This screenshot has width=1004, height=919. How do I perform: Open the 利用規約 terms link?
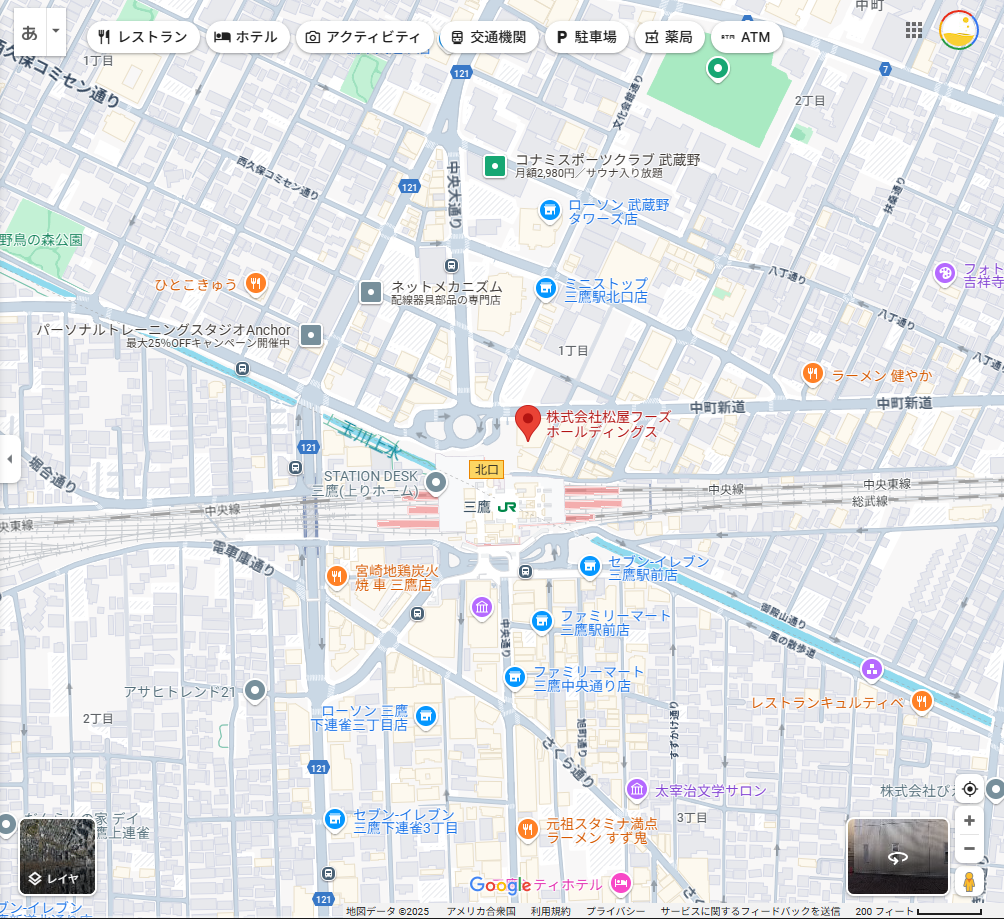coord(550,911)
